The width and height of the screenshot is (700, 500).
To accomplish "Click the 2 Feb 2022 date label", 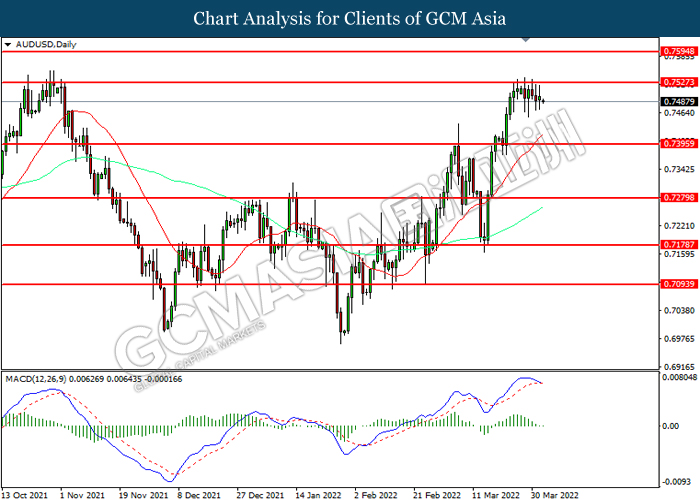I will pos(375,495).
